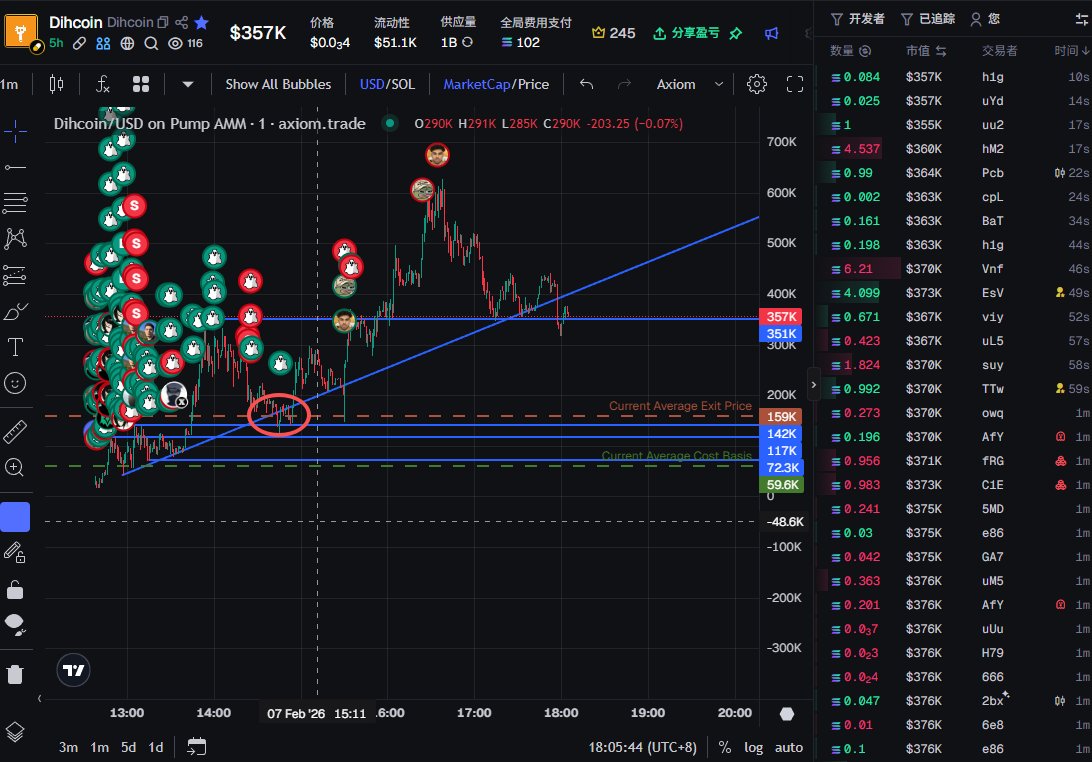Open the emoji icons tool

point(15,383)
